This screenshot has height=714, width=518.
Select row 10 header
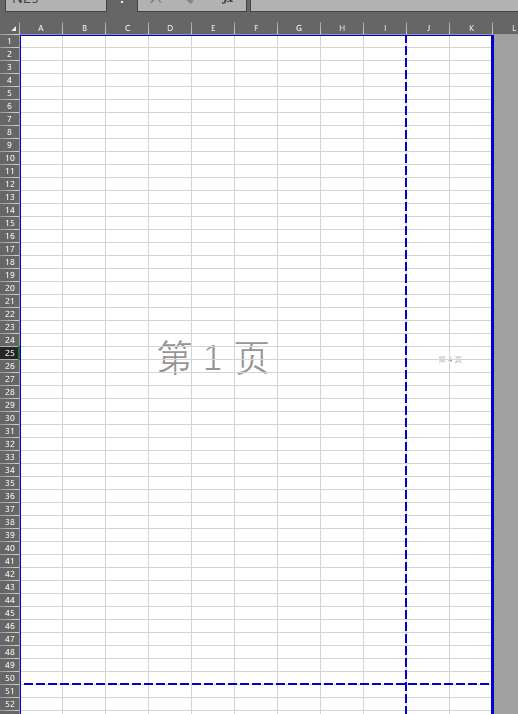click(10, 158)
